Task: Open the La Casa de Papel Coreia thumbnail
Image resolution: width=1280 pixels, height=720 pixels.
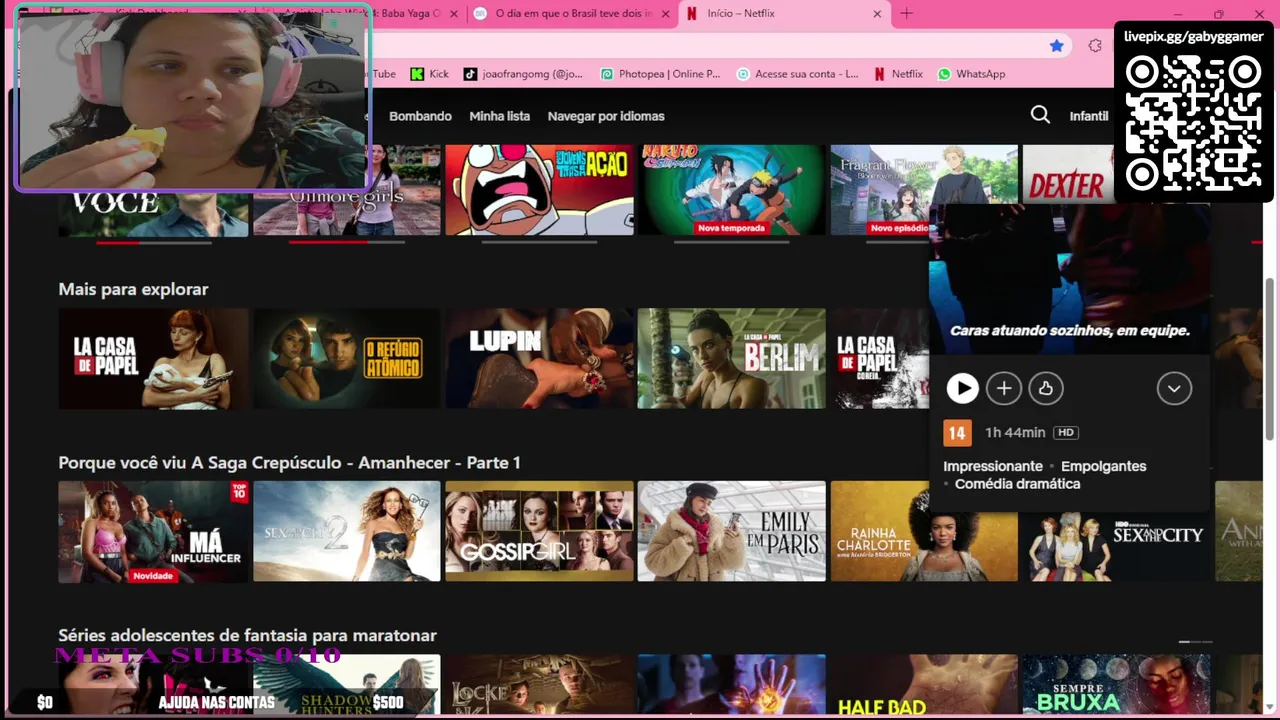Action: (880, 358)
